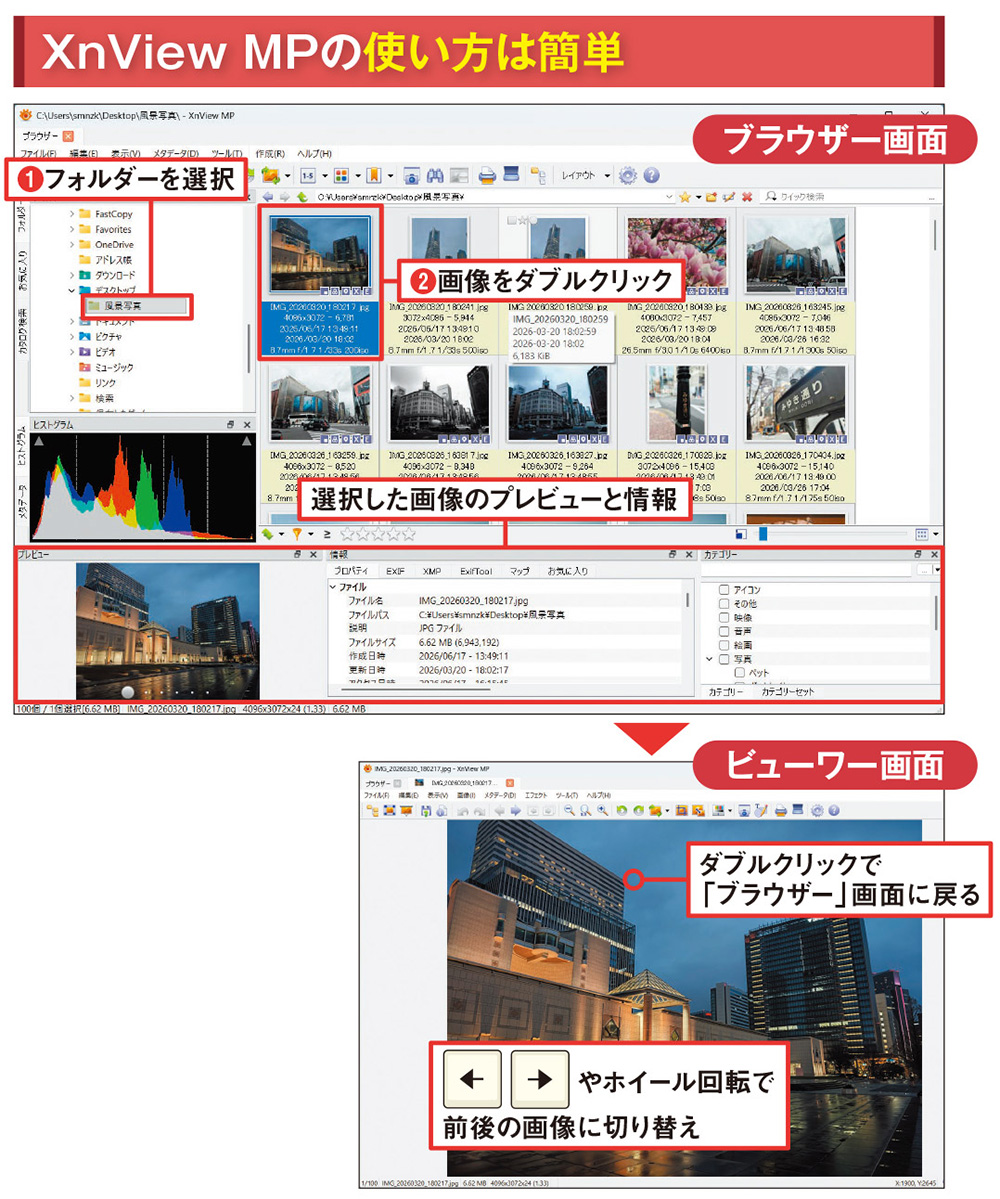Click the yellow favorites star by address bar
1000x1199 pixels.
684,197
